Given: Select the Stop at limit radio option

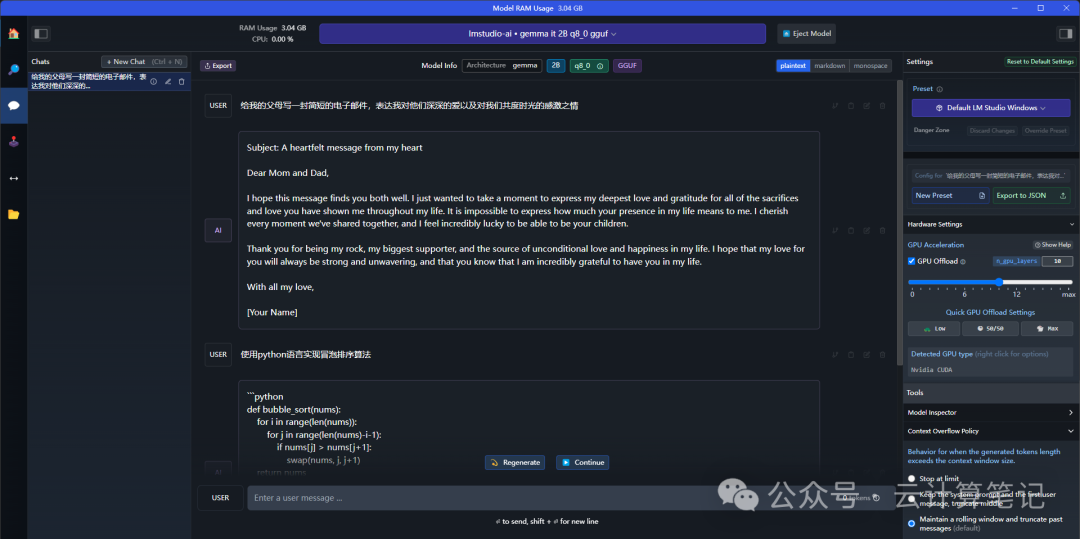Looking at the screenshot, I should point(912,478).
